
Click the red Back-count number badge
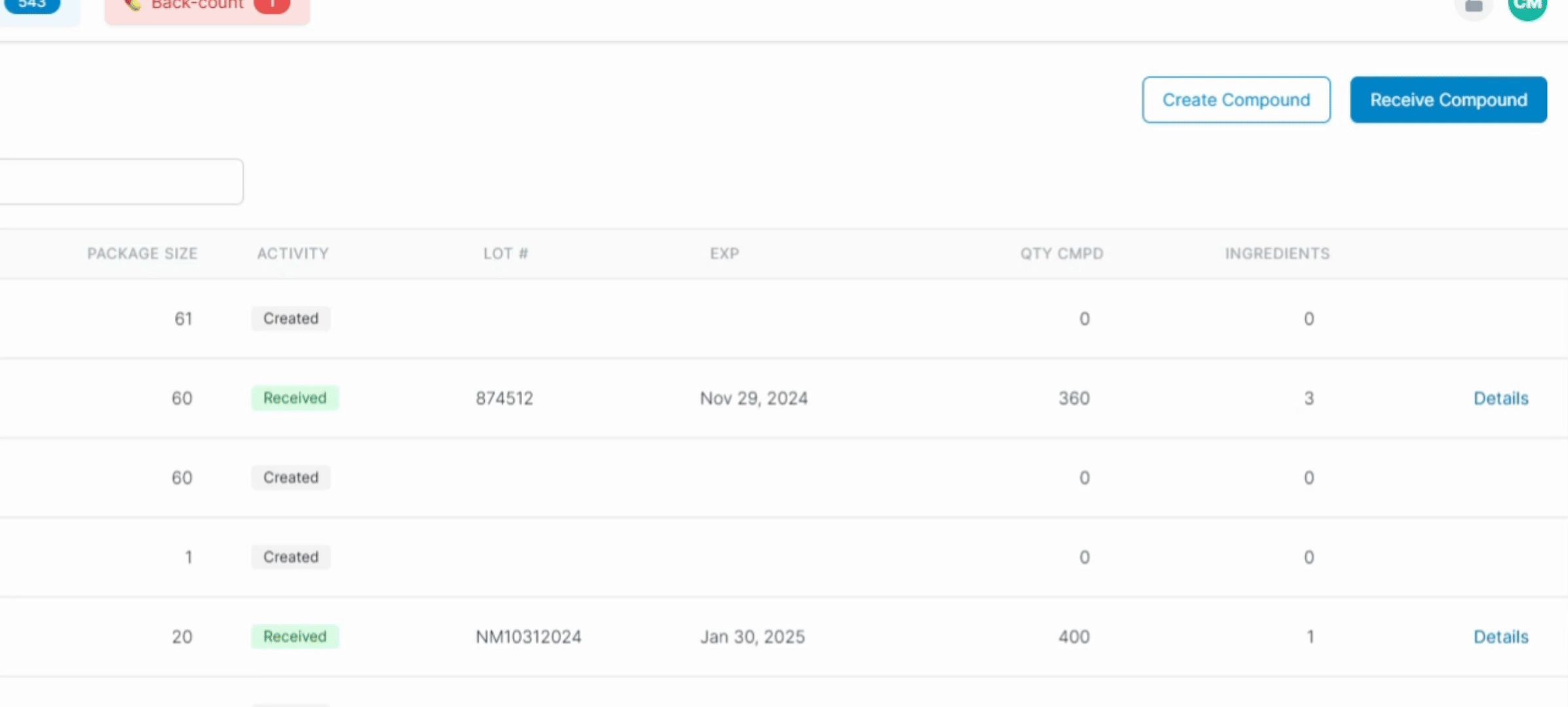[272, 5]
